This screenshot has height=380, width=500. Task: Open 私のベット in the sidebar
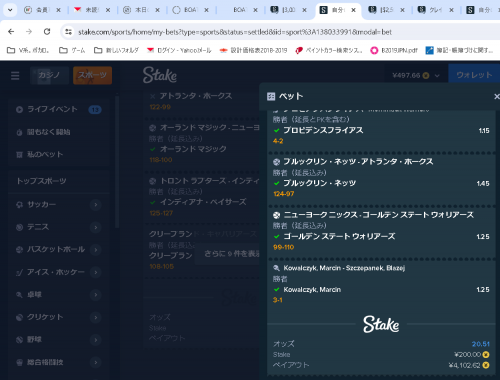click(x=45, y=154)
